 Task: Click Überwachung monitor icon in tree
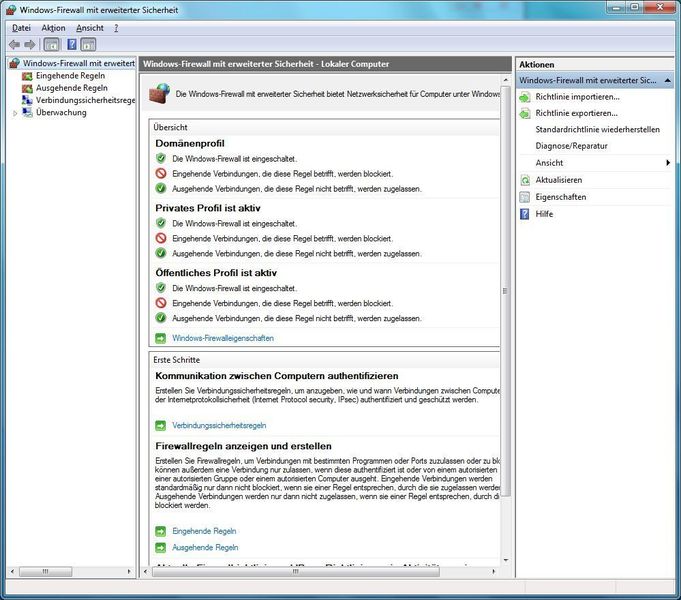point(27,113)
